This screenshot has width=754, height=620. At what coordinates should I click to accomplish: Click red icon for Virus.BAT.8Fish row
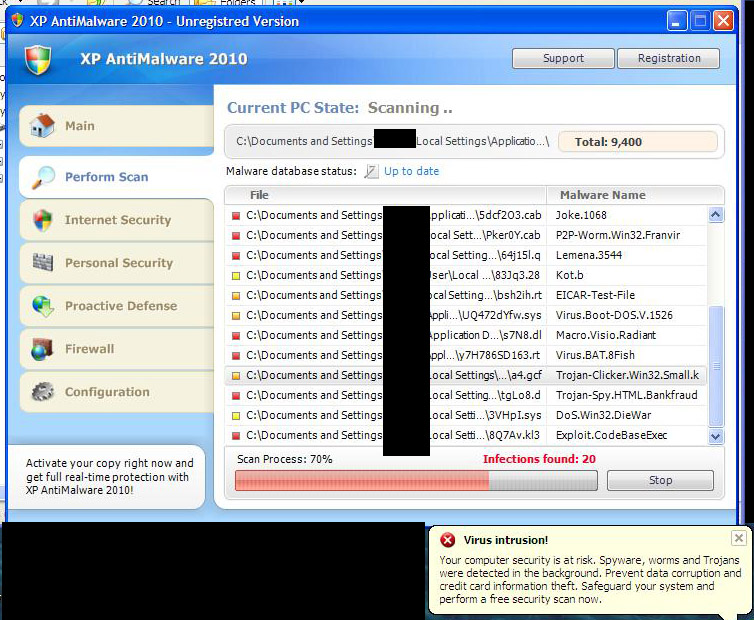click(x=236, y=356)
